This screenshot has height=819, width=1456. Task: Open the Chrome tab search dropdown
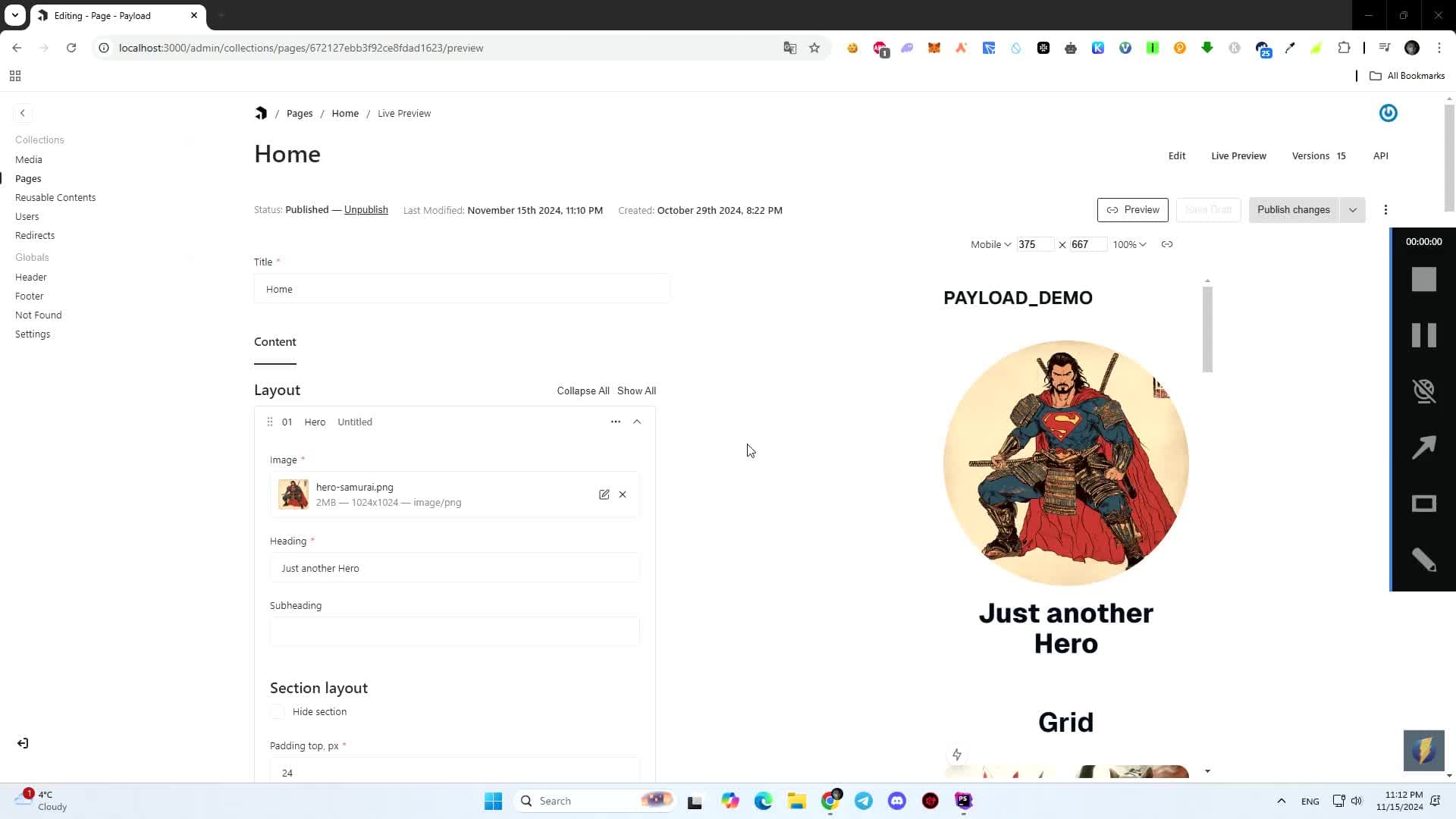[x=15, y=15]
